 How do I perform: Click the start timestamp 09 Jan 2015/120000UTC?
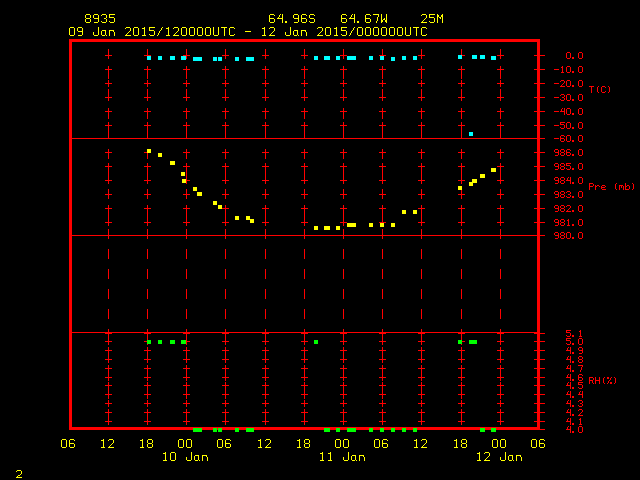point(152,32)
